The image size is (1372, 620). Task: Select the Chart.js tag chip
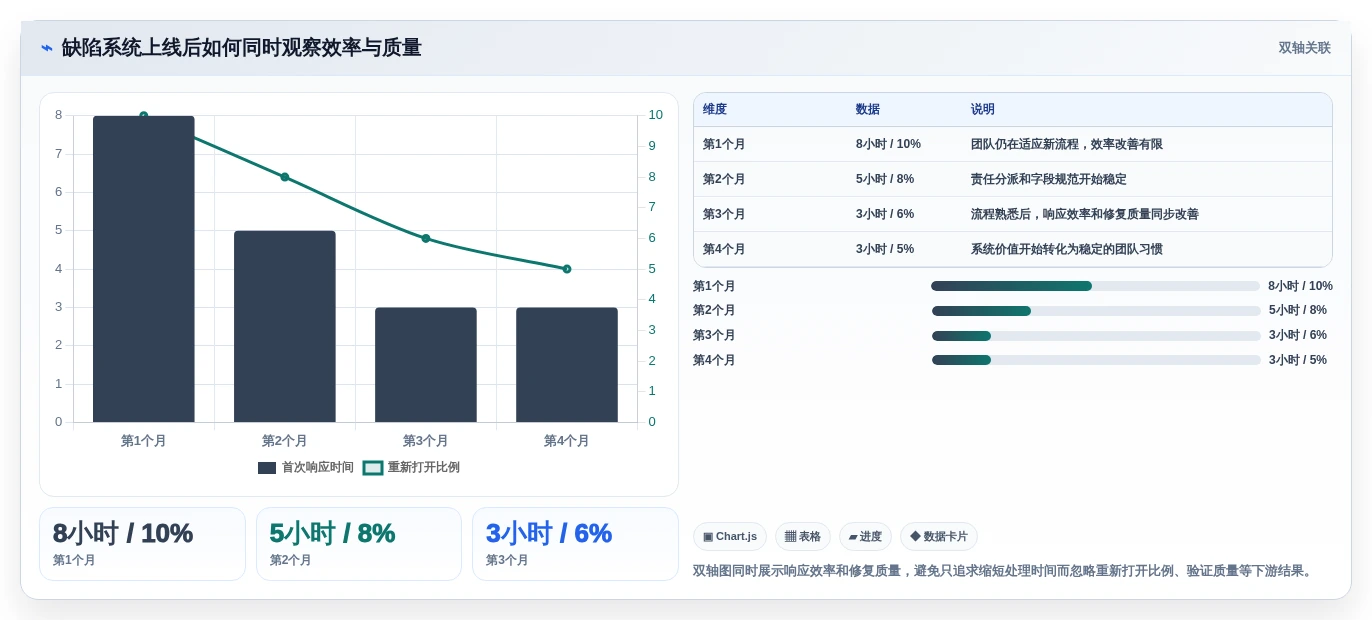point(730,536)
